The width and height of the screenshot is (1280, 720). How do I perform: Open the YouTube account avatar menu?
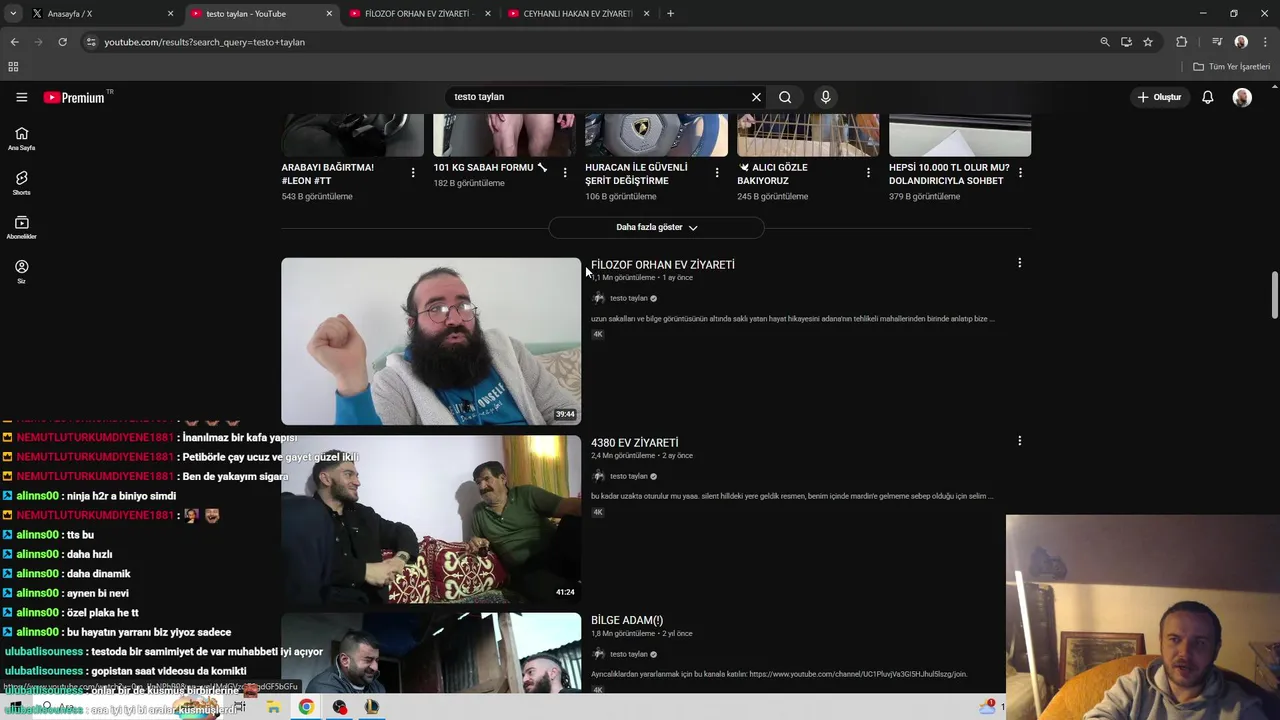1242,97
